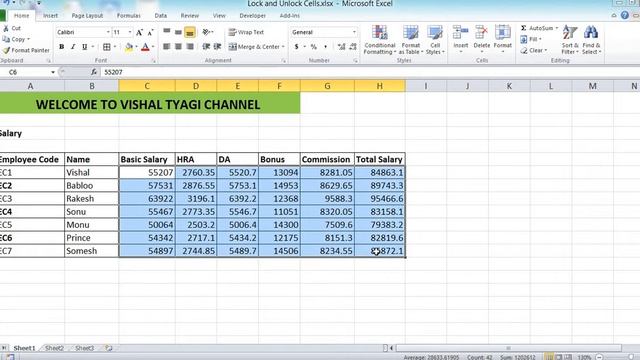Set top vertical alignment

[x=167, y=32]
